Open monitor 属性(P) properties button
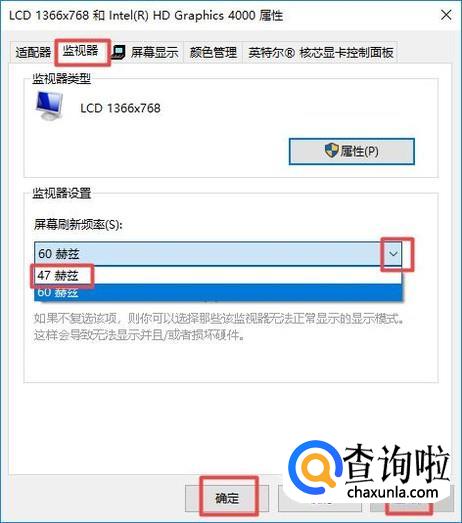The height and width of the screenshot is (523, 462). pyautogui.click(x=352, y=151)
